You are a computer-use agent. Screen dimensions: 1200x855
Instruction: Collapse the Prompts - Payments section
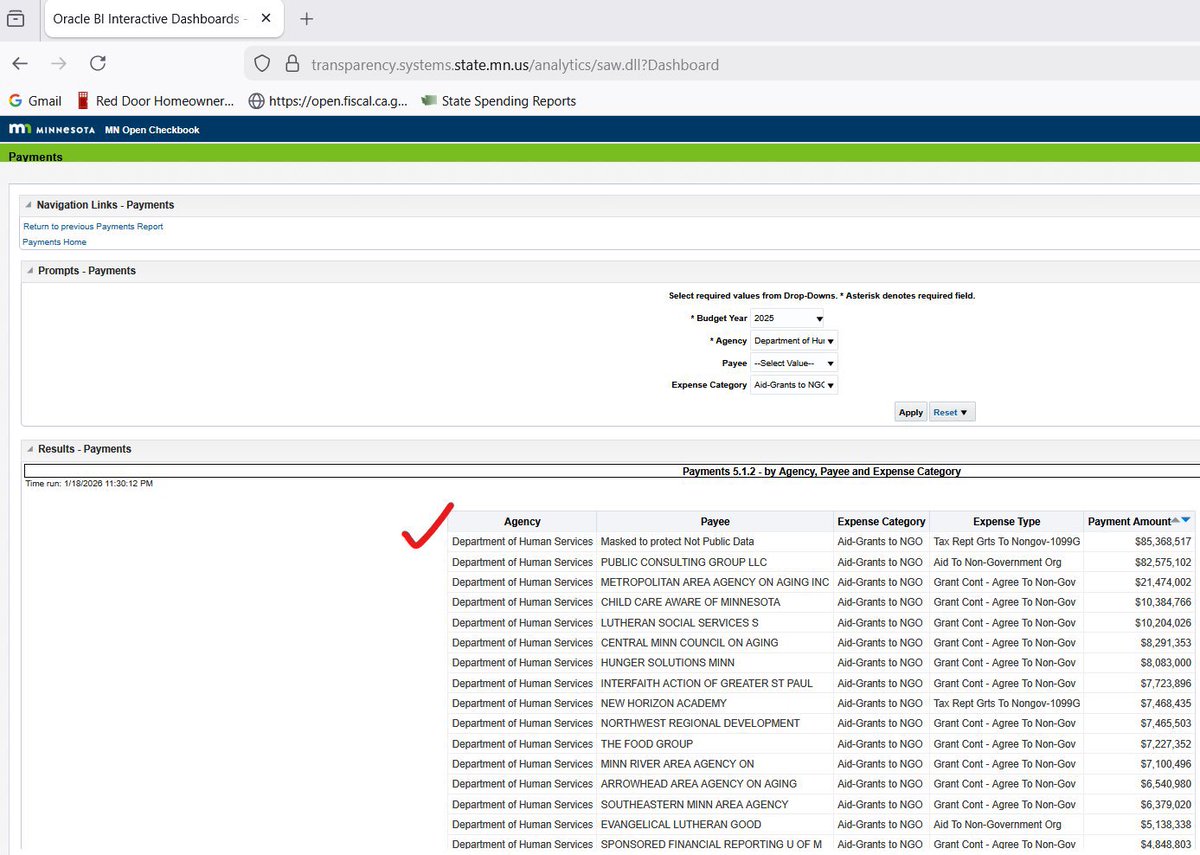coord(29,271)
